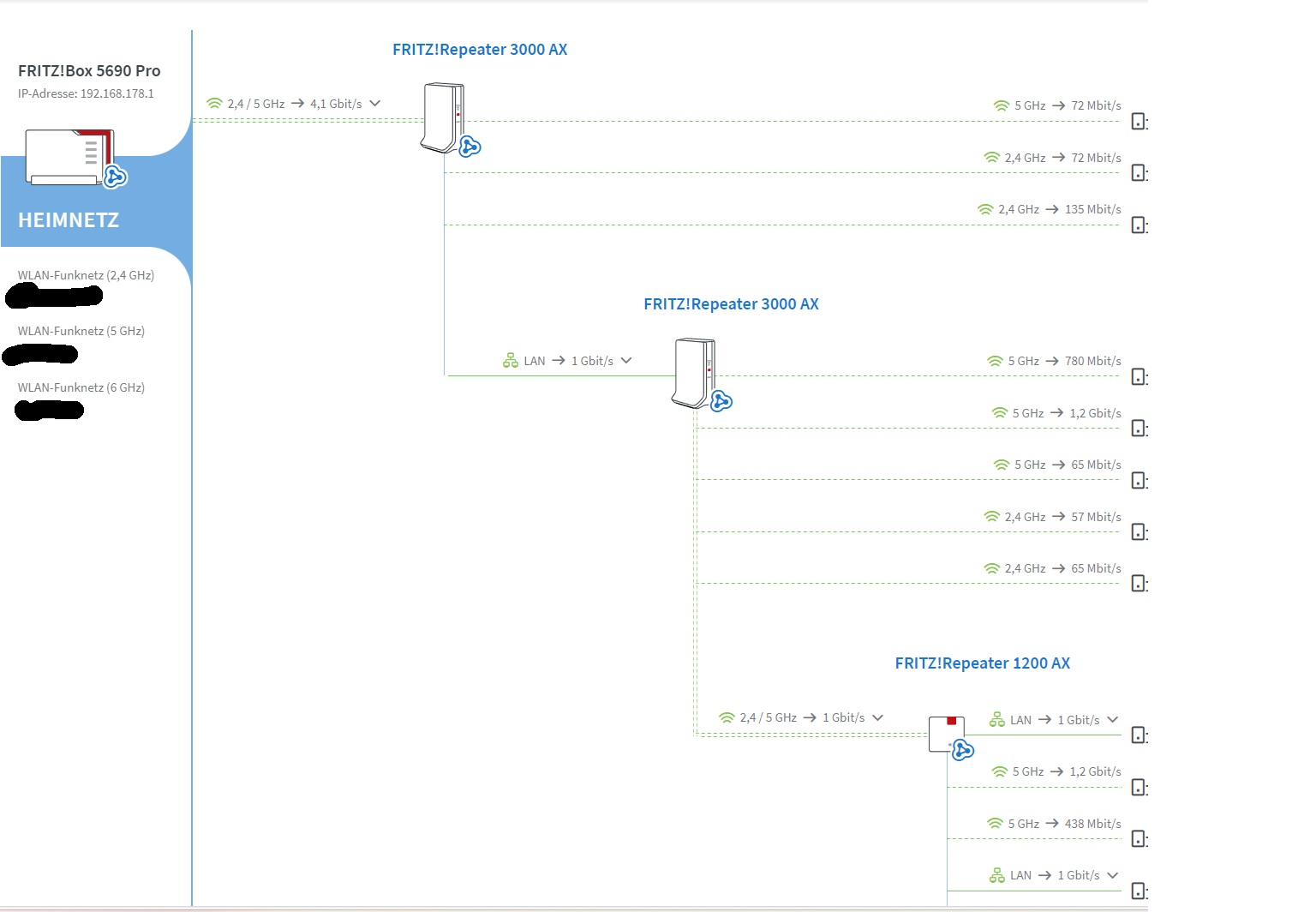The image size is (1316, 912).
Task: Click client device icon on 5 GHz 780 Mbit/s row
Action: [1139, 377]
